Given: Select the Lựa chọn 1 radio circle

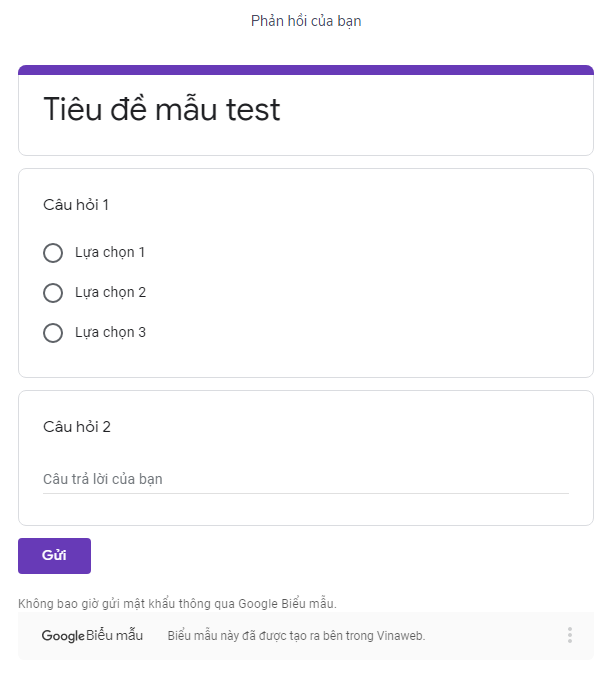Looking at the screenshot, I should click(53, 253).
